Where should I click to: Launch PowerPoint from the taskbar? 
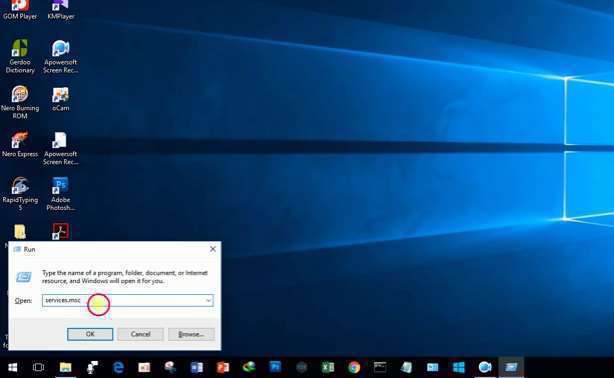(223, 367)
